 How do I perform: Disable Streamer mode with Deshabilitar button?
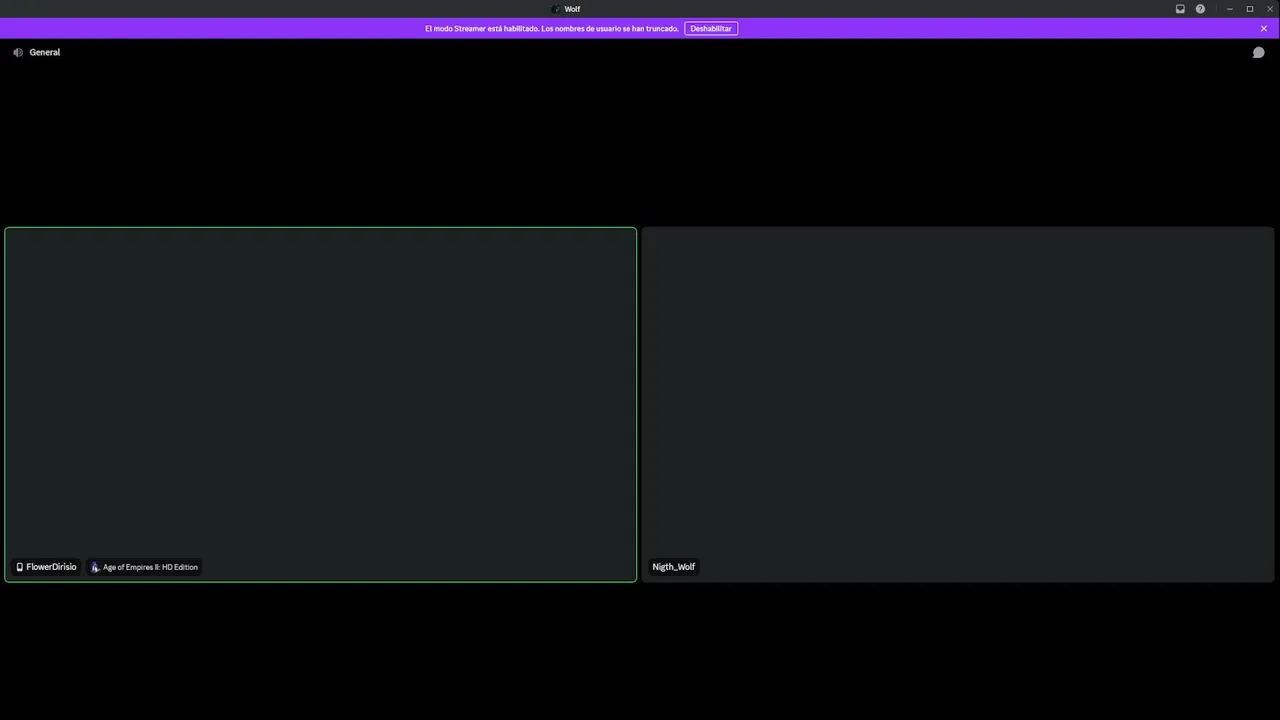(711, 28)
